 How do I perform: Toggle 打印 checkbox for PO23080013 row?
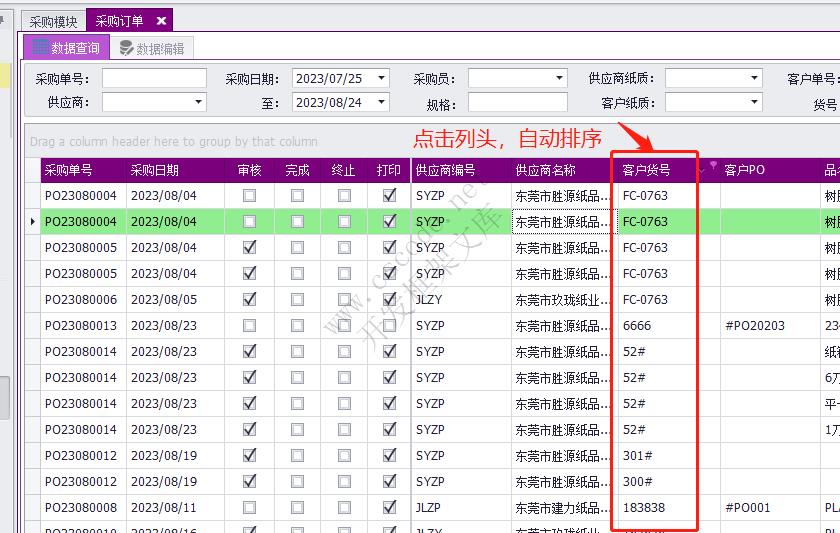click(x=389, y=326)
